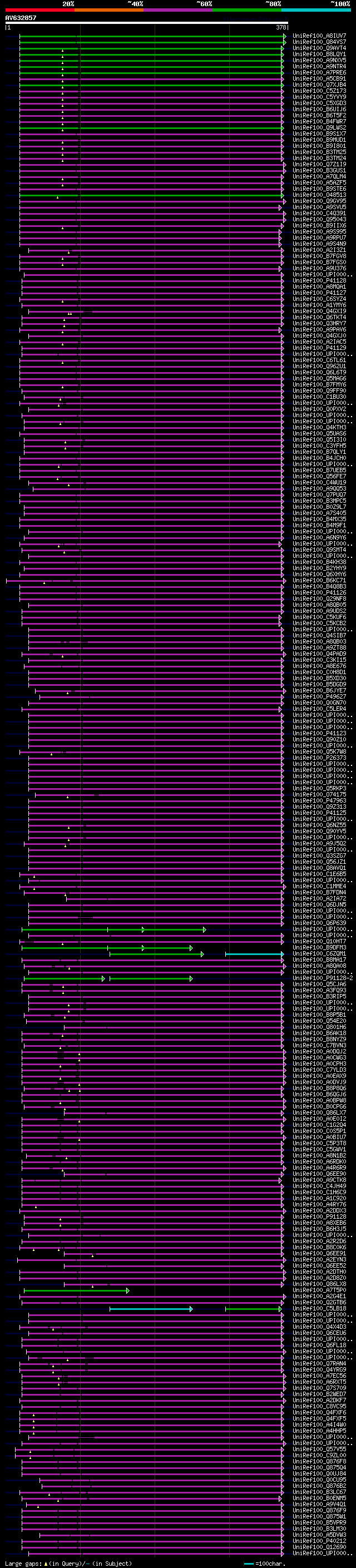Select hit label UniRef100_B6UIJ6
The image size is (356, 1568).
[x=319, y=109]
